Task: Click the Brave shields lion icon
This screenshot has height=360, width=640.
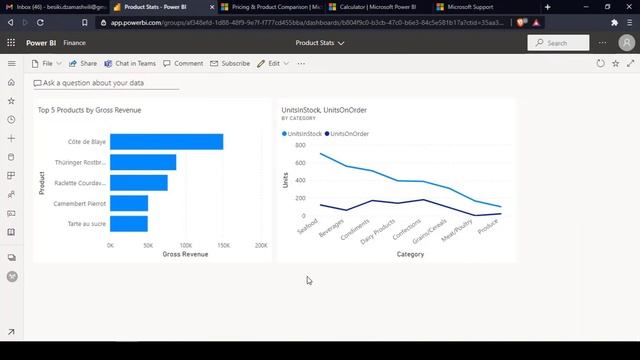Action: point(520,22)
